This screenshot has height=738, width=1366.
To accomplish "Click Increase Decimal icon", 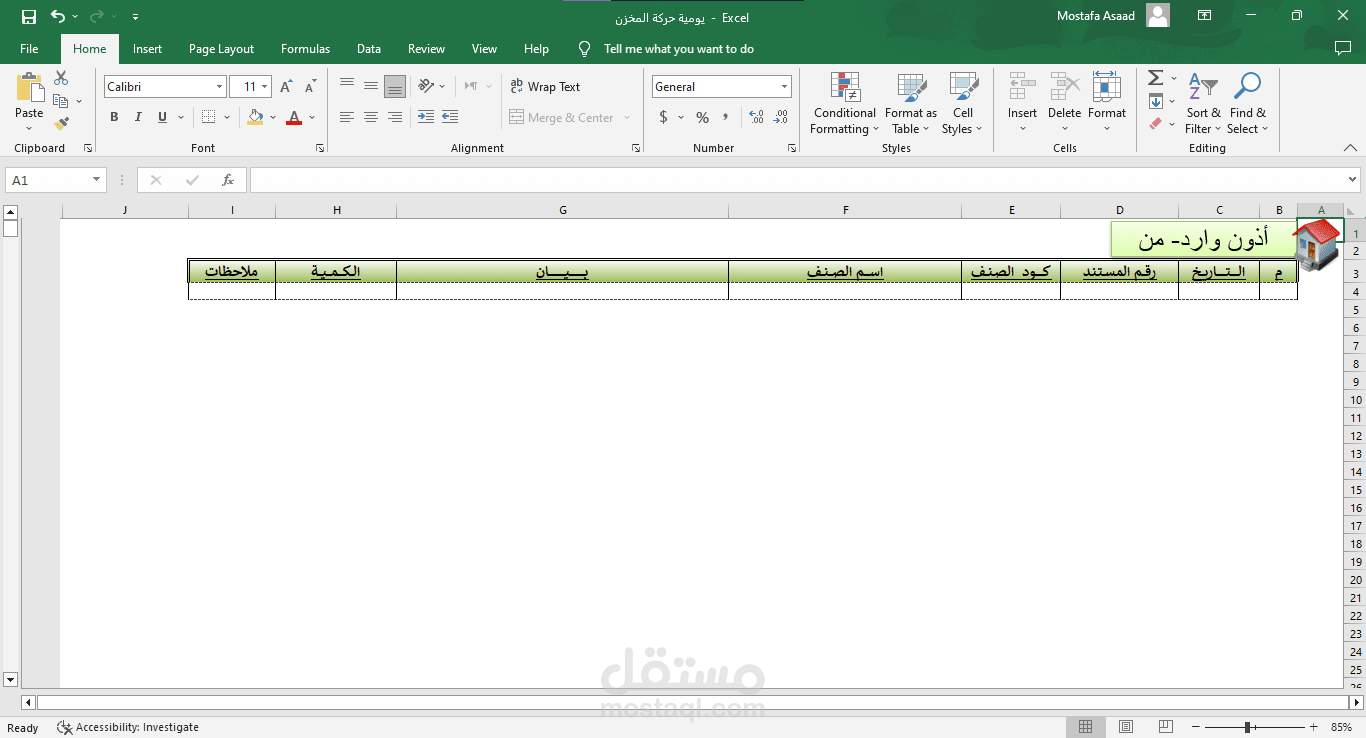I will [x=756, y=117].
